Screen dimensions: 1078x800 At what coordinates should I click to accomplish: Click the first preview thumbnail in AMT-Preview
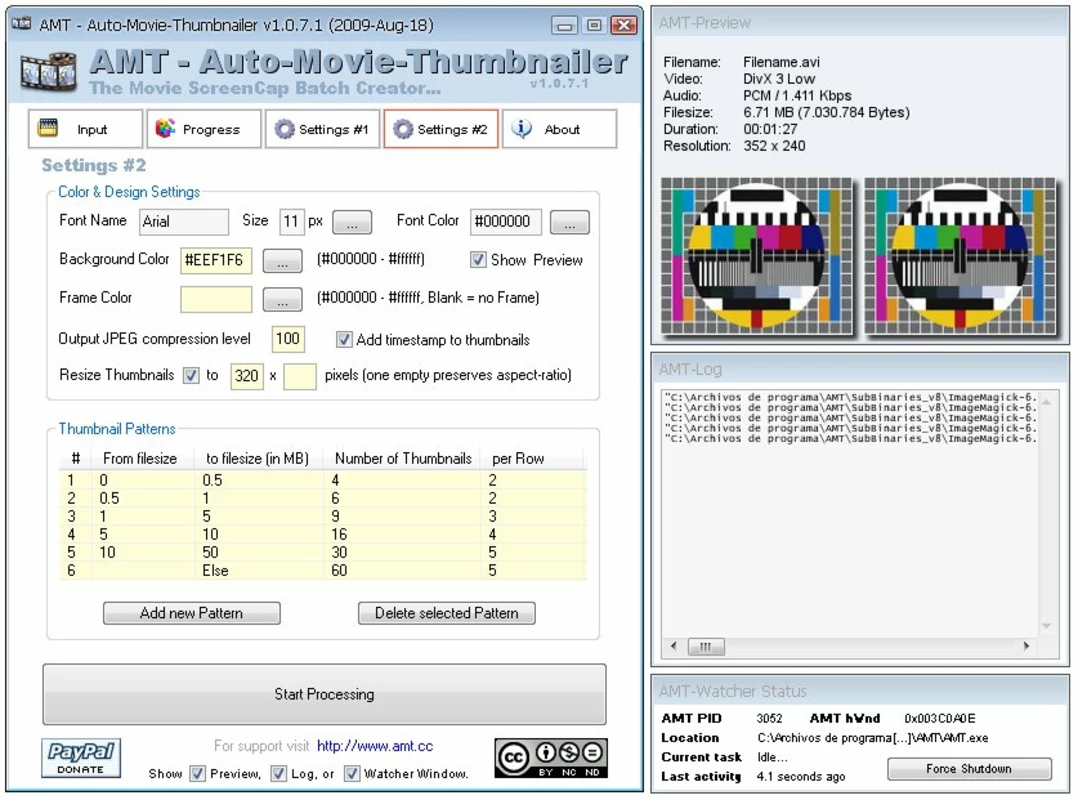(758, 256)
